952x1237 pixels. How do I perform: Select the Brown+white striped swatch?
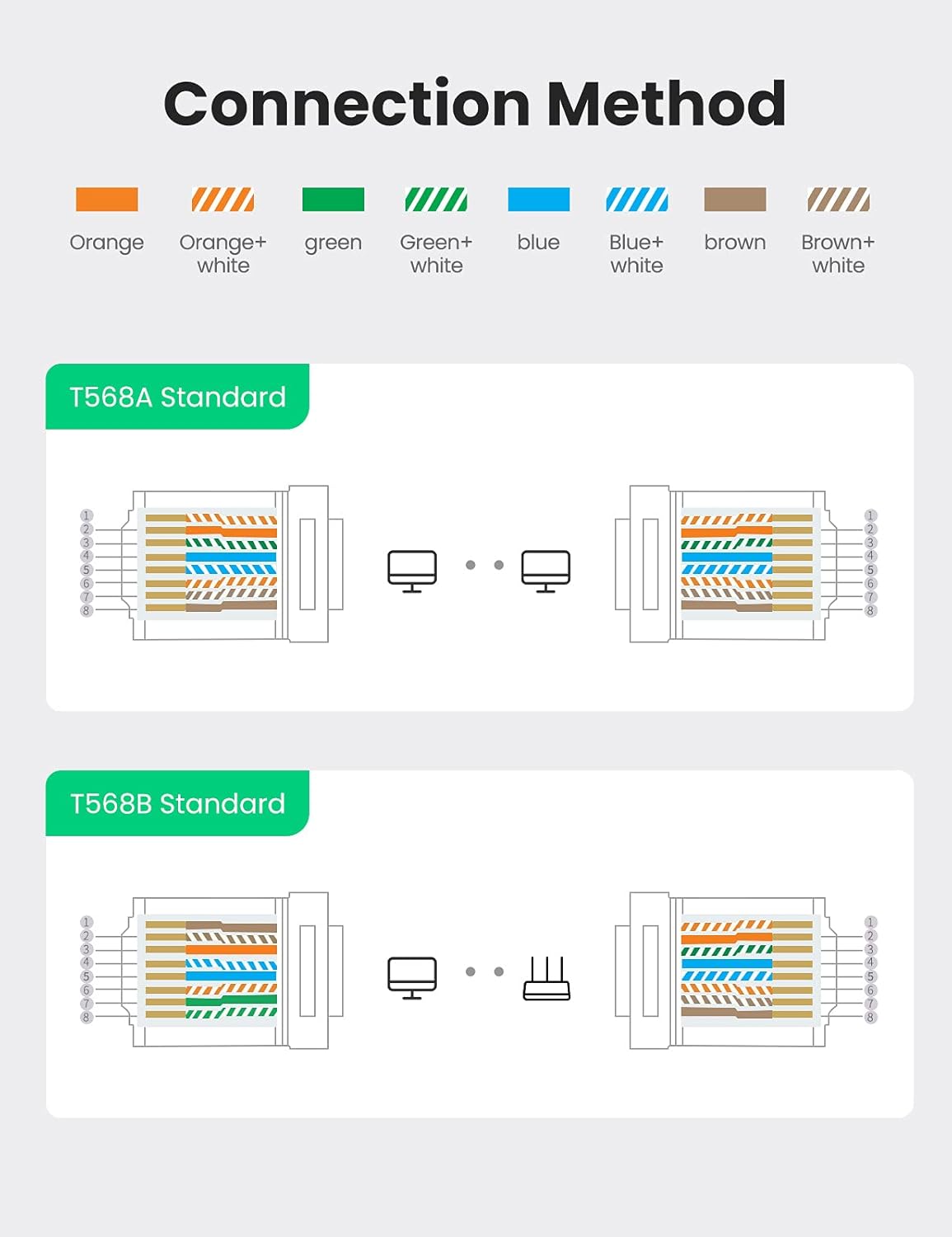(x=838, y=200)
